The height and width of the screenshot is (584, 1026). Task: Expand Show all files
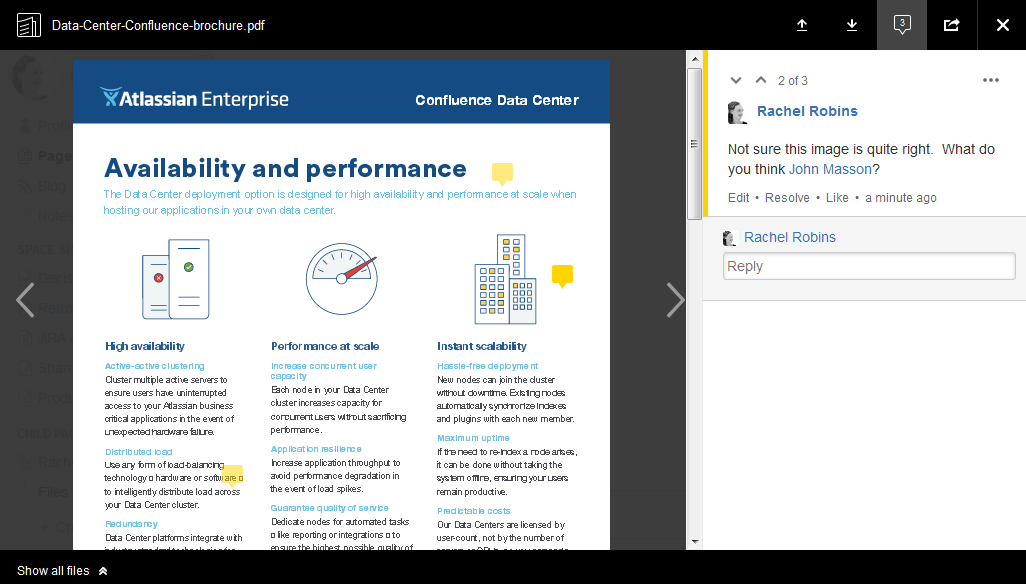(x=62, y=571)
